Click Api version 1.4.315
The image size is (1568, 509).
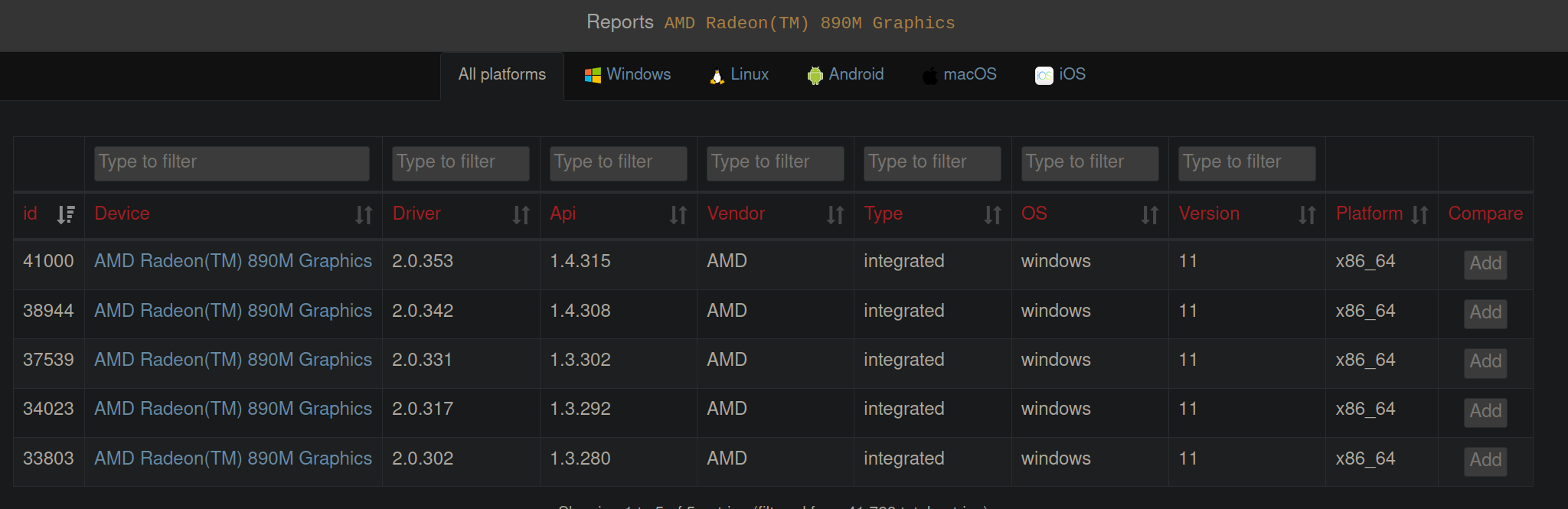click(x=580, y=261)
